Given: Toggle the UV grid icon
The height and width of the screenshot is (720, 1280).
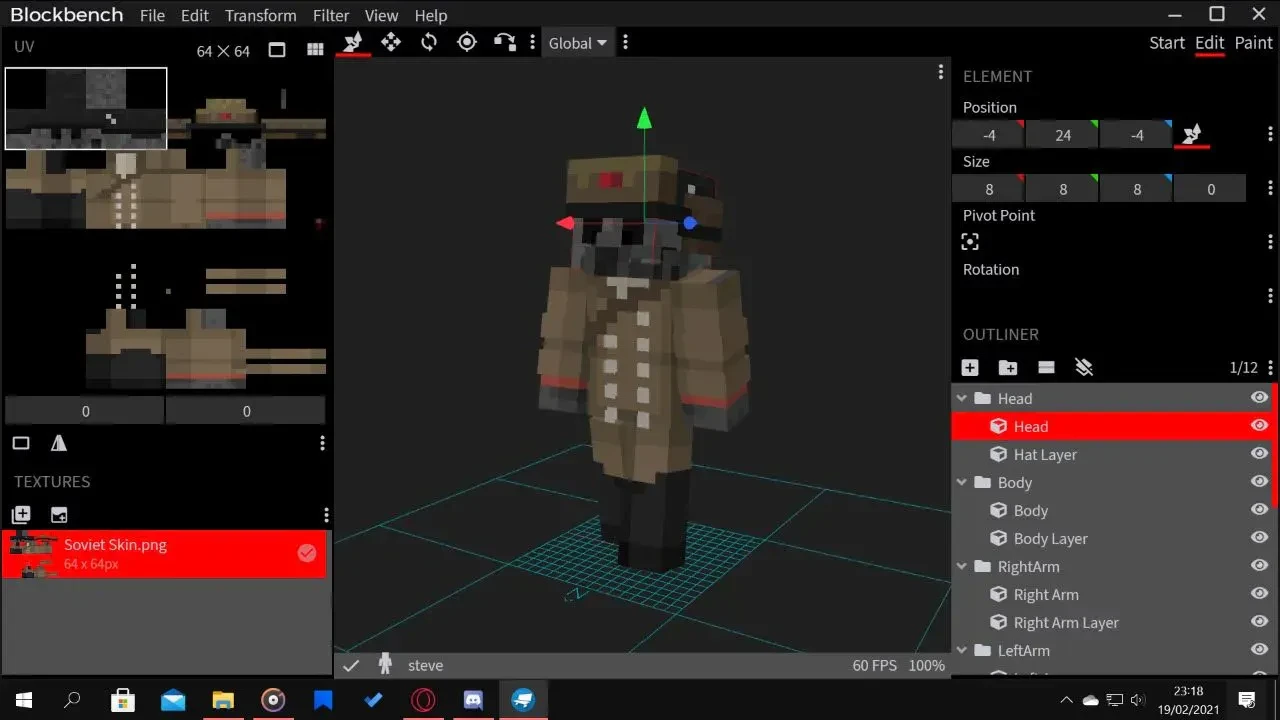Looking at the screenshot, I should (315, 50).
